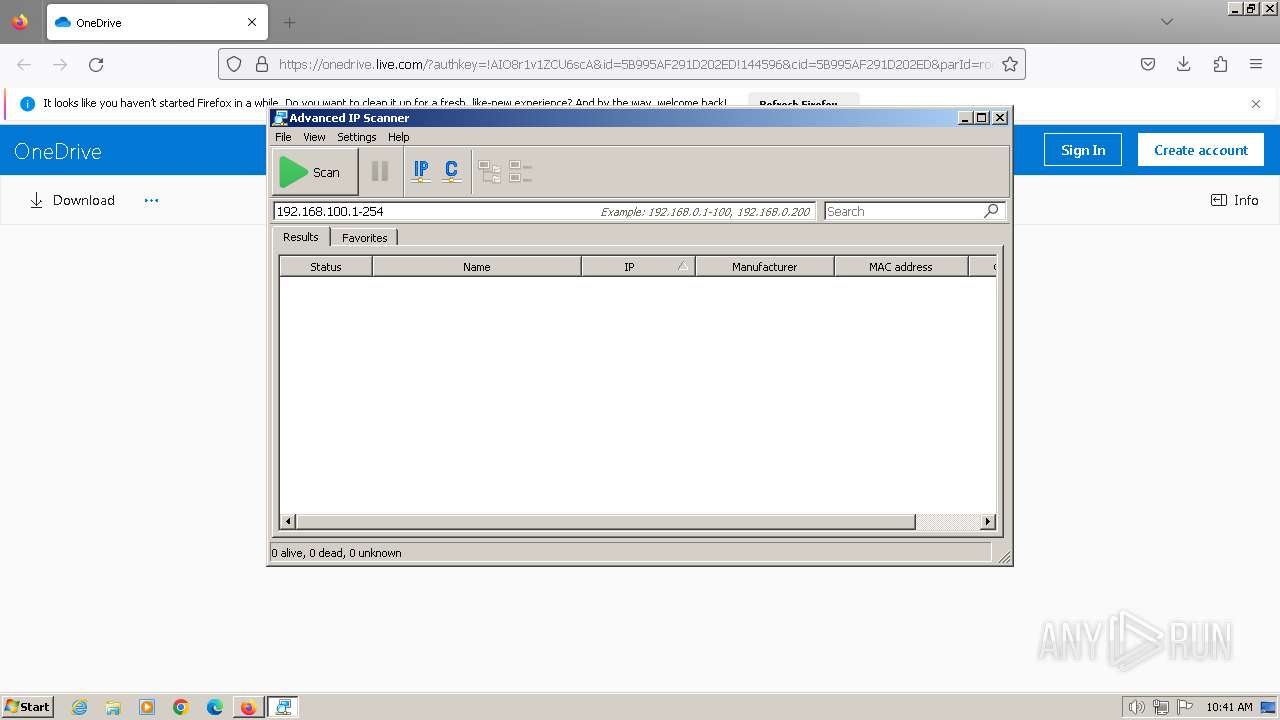Click the class C subnet icon

tap(452, 172)
